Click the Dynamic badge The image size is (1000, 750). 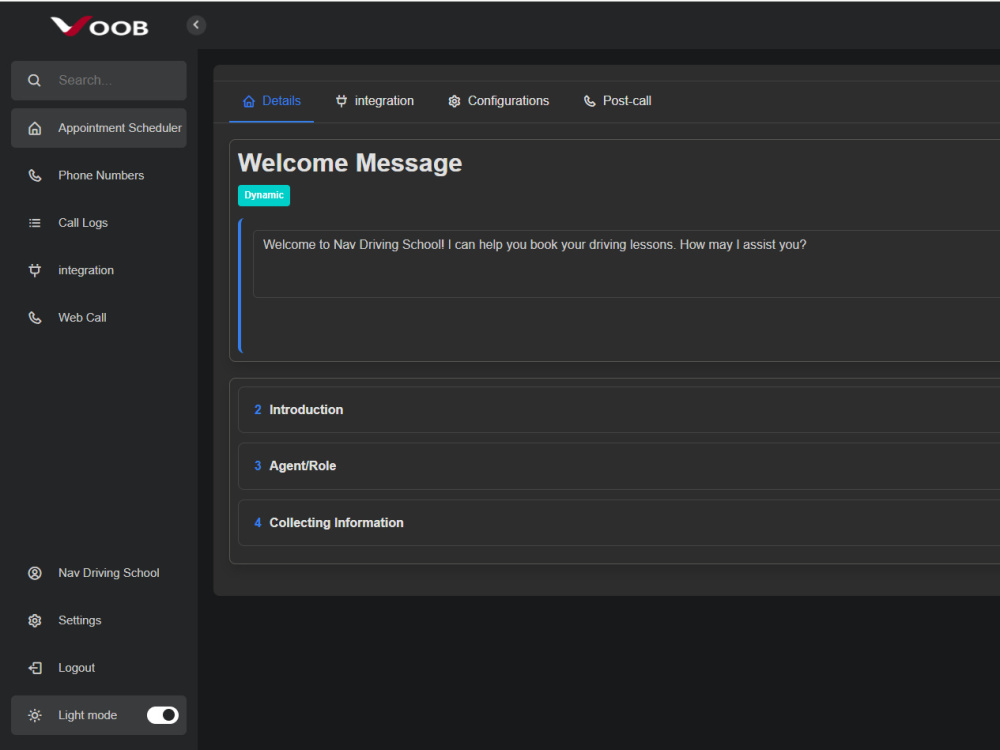pos(264,195)
